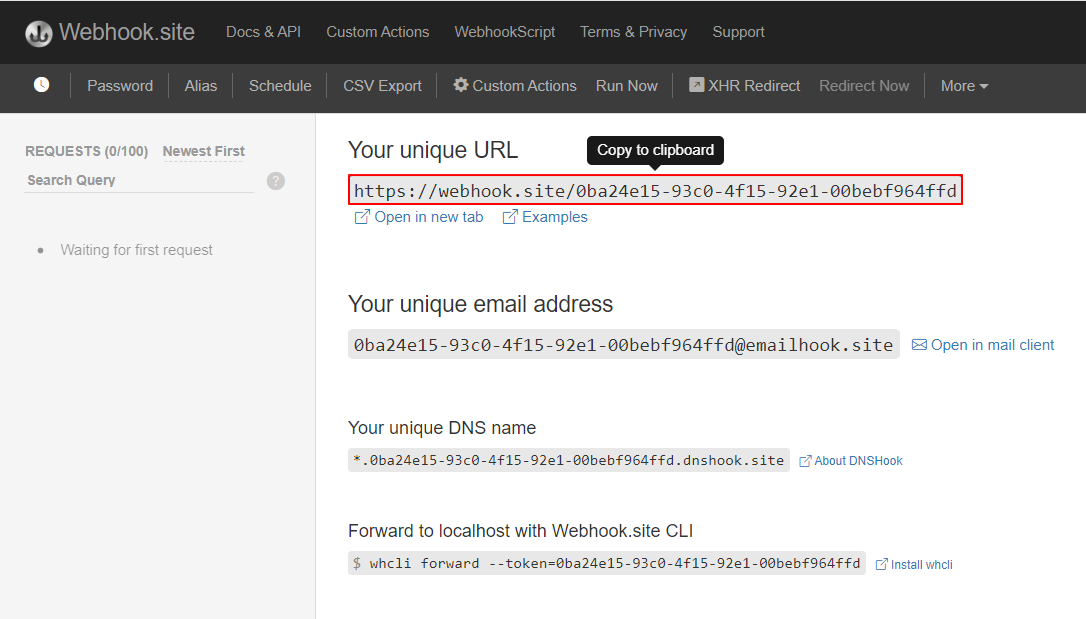Open Docs & API in top navigation
Viewport: 1086px width, 619px height.
tap(263, 32)
